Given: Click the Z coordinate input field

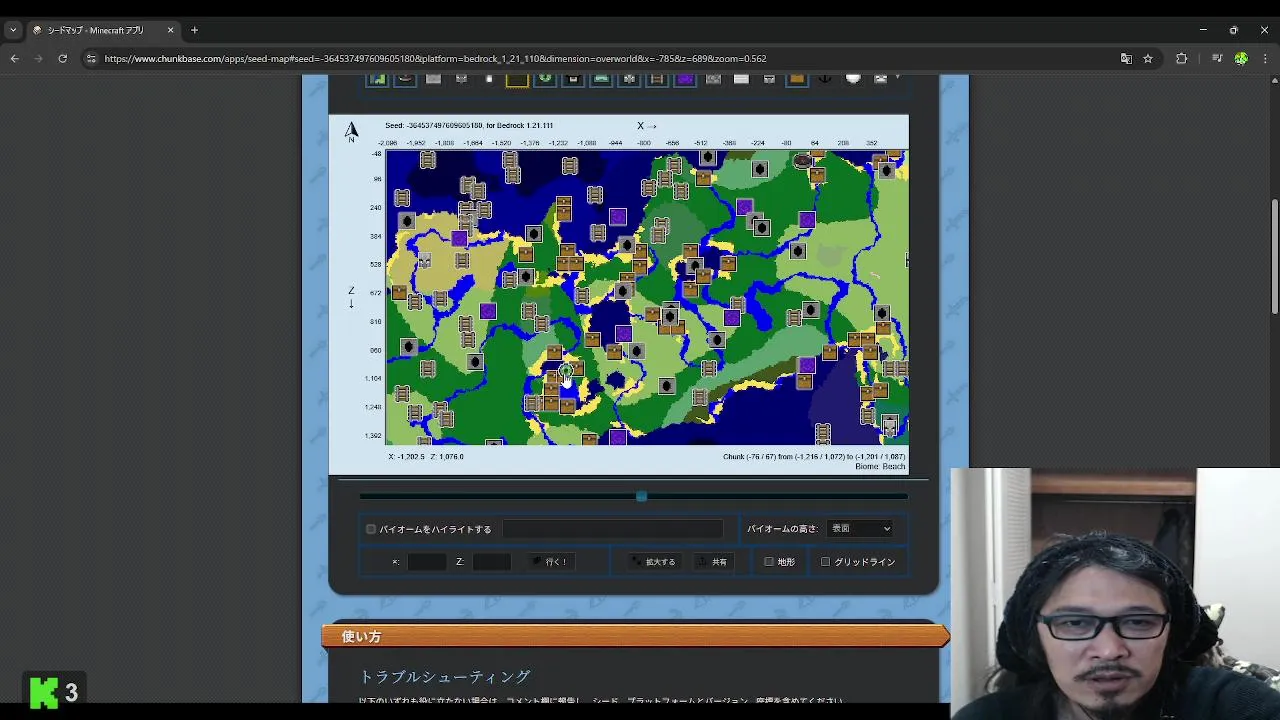Looking at the screenshot, I should pyautogui.click(x=492, y=562).
